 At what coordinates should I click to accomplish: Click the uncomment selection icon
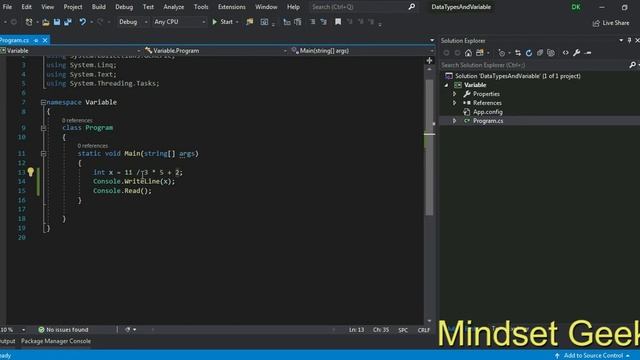[x=324, y=22]
